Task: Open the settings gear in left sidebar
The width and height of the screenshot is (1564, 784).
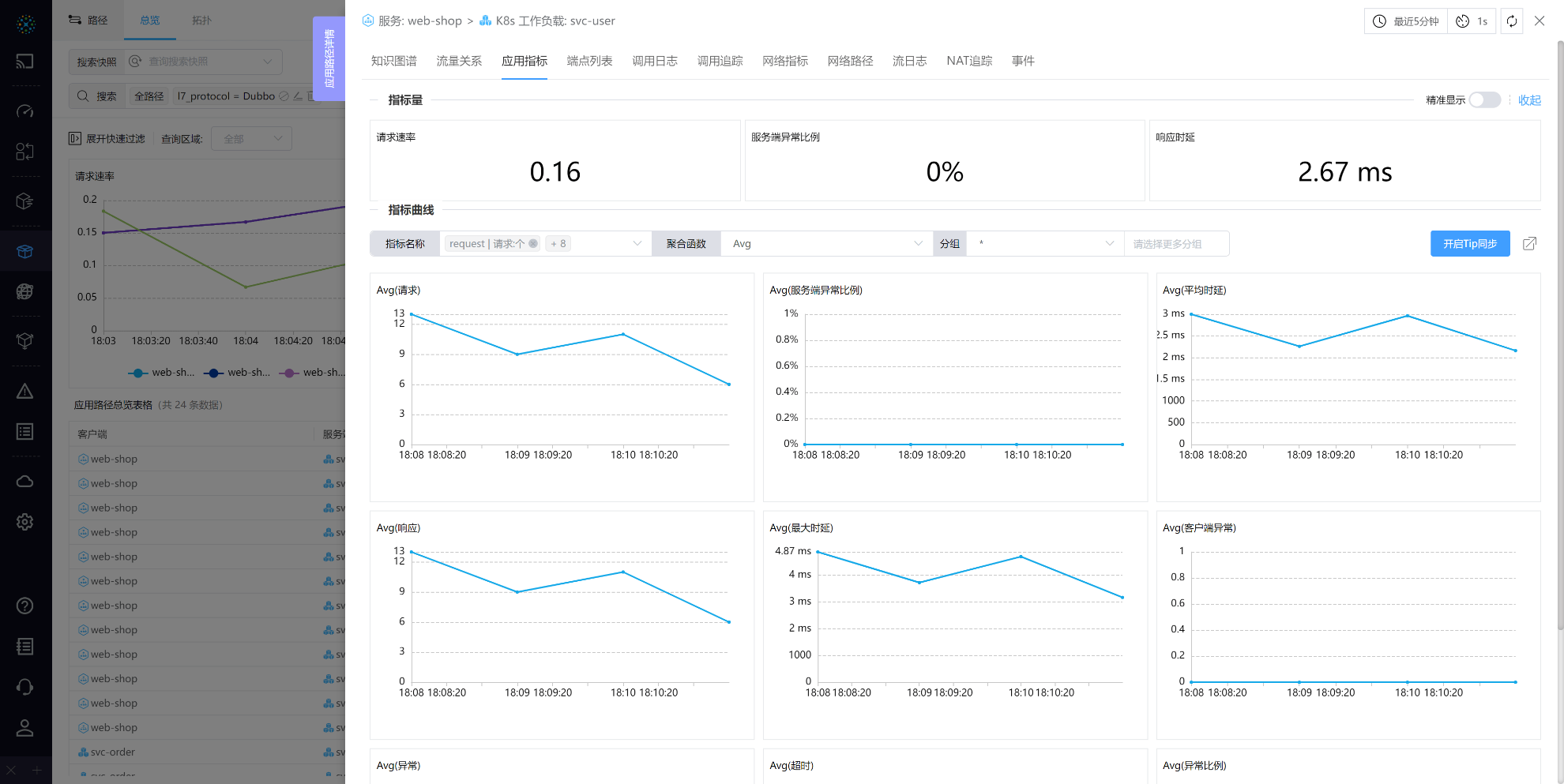Action: click(25, 522)
